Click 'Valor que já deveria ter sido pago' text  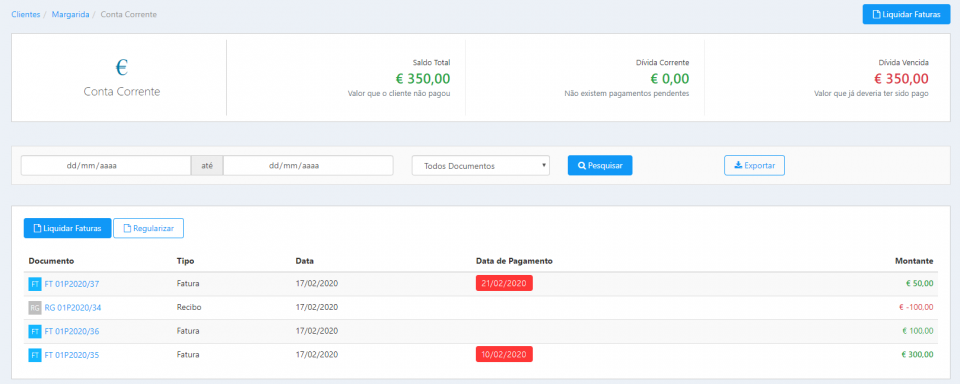click(x=871, y=94)
